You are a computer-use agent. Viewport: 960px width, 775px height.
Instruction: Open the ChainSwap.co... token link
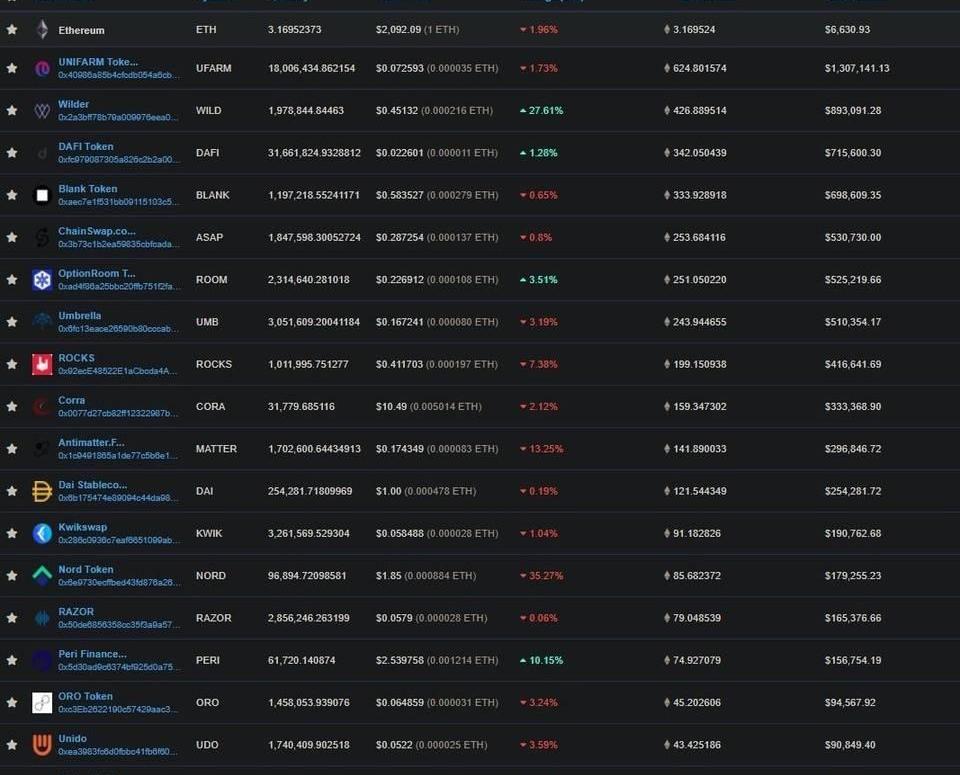(x=96, y=231)
